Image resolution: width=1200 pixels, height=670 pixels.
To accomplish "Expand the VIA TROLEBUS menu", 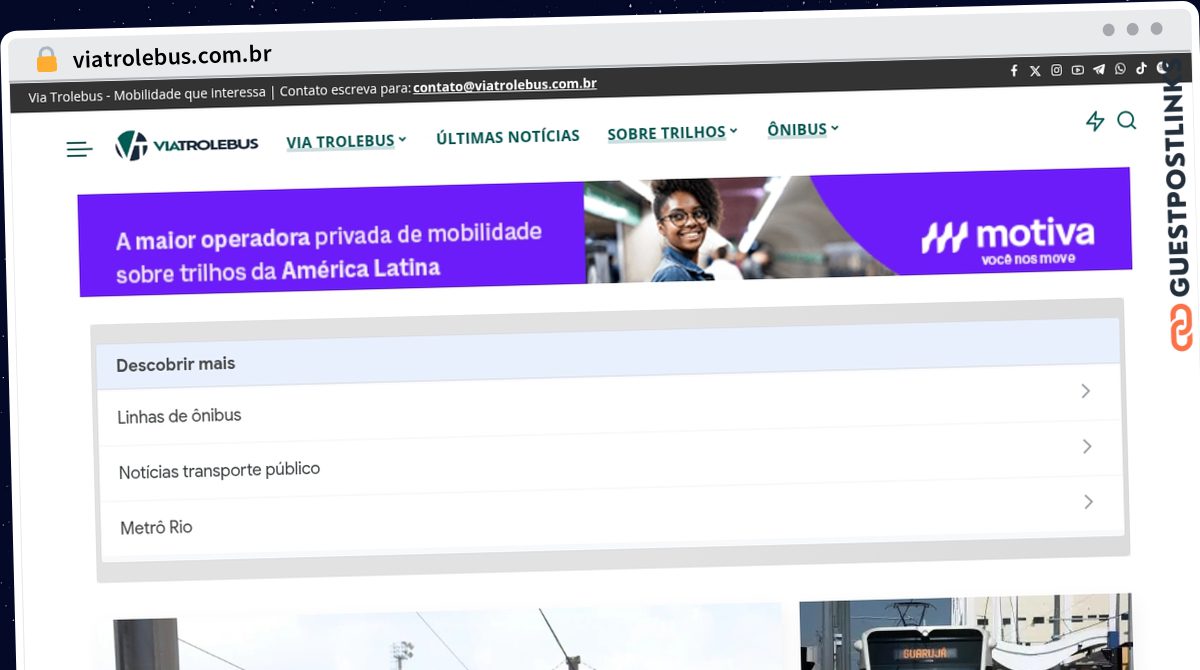I will click(x=346, y=141).
